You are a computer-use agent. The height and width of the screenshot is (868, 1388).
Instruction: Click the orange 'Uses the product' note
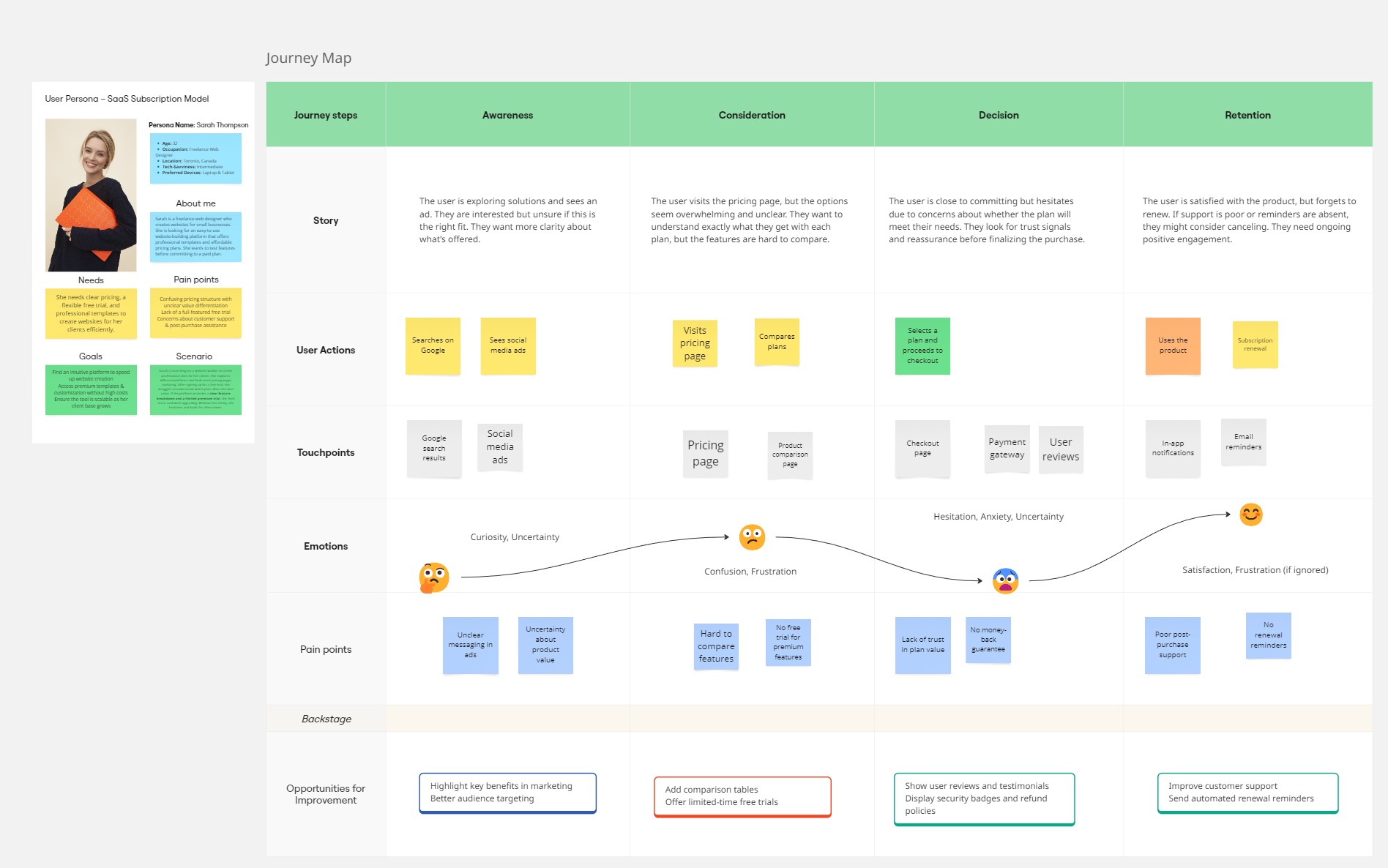(1173, 345)
